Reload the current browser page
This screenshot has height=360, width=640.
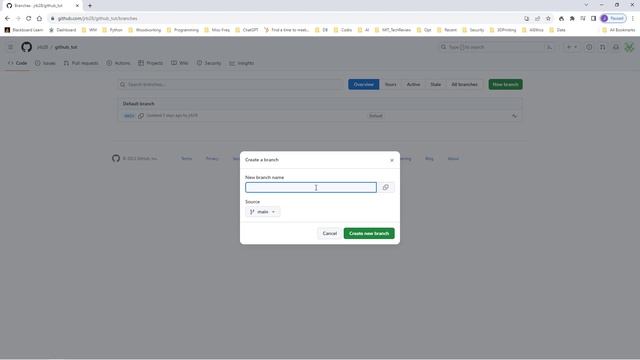[x=29, y=18]
